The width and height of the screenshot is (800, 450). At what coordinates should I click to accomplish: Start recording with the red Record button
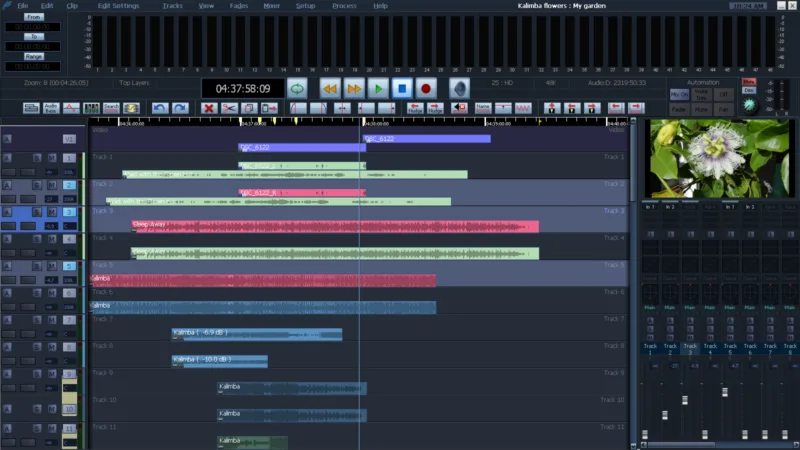426,89
